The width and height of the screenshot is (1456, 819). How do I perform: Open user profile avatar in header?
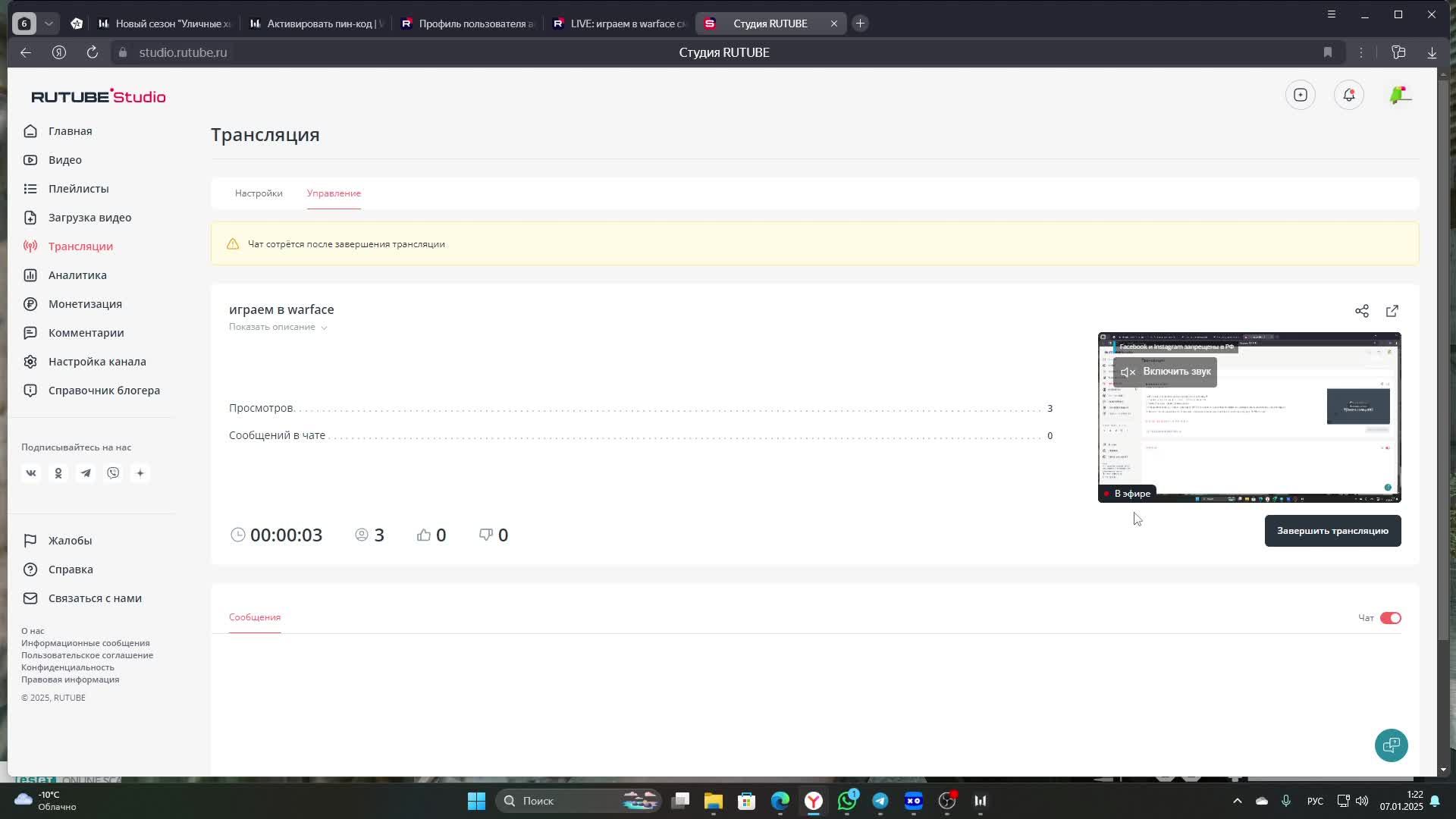click(x=1399, y=96)
